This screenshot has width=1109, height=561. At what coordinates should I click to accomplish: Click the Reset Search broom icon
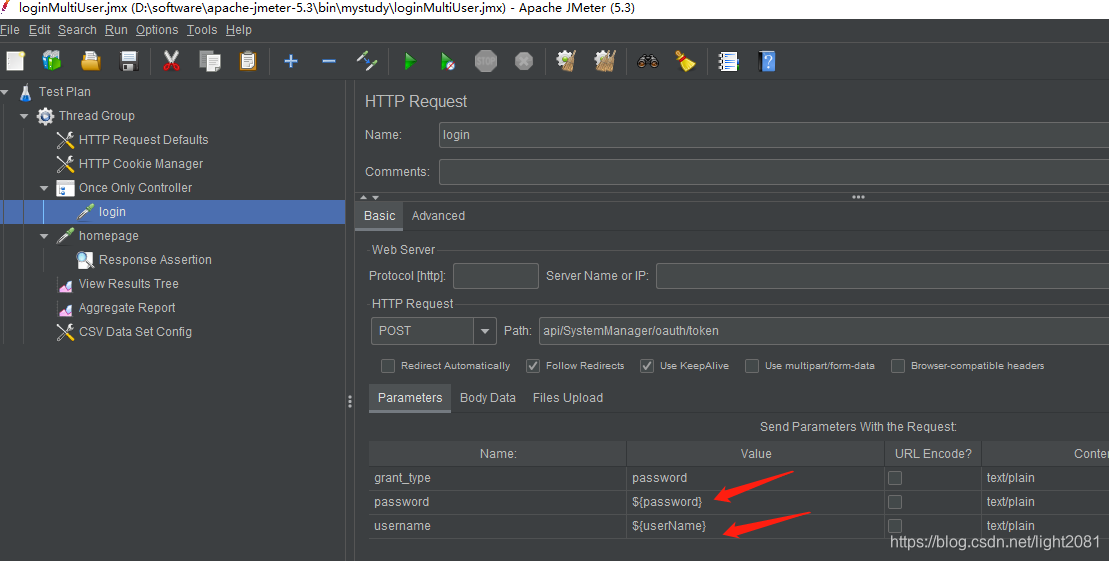[685, 61]
